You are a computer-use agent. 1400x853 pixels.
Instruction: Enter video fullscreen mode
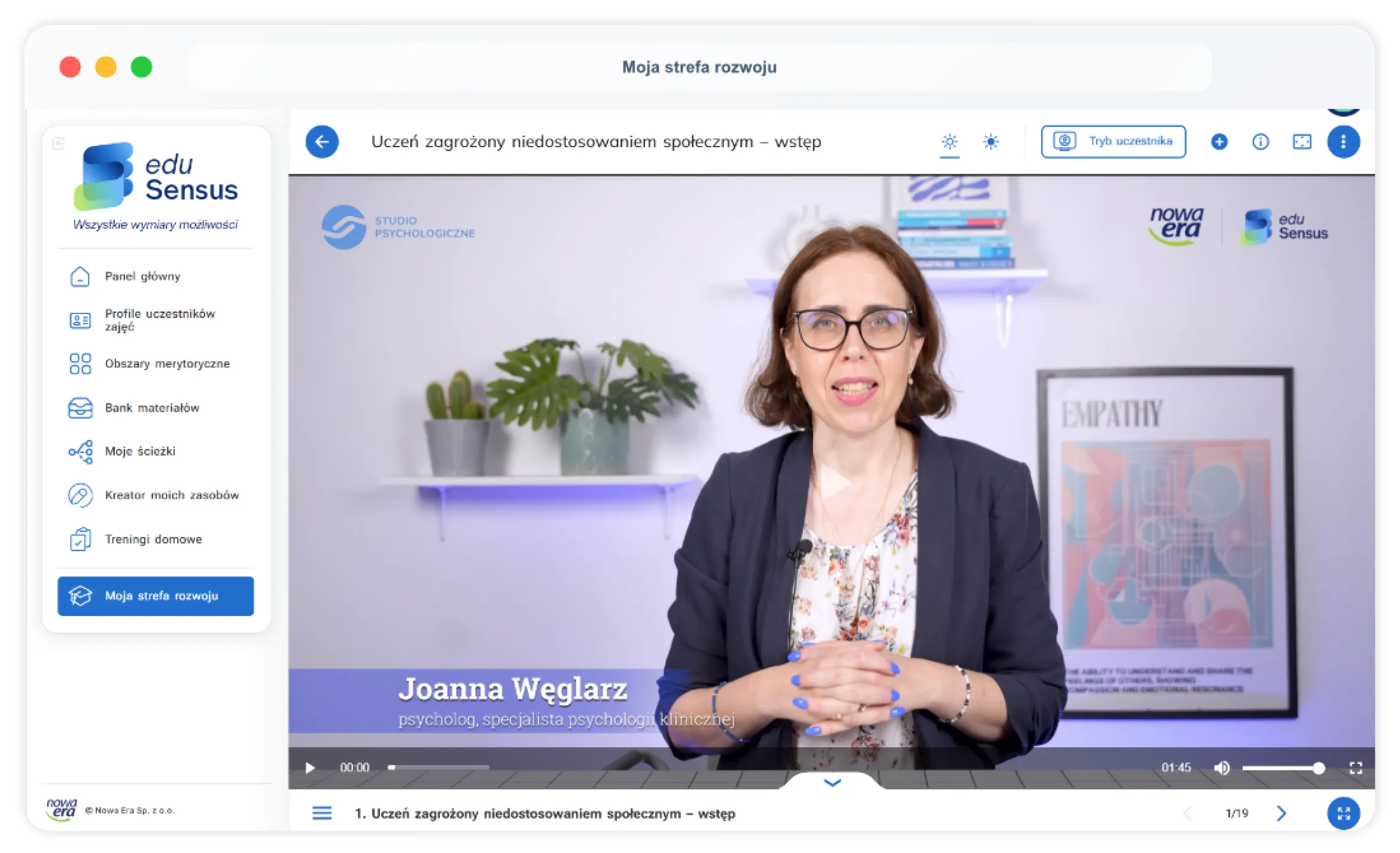pyautogui.click(x=1356, y=768)
